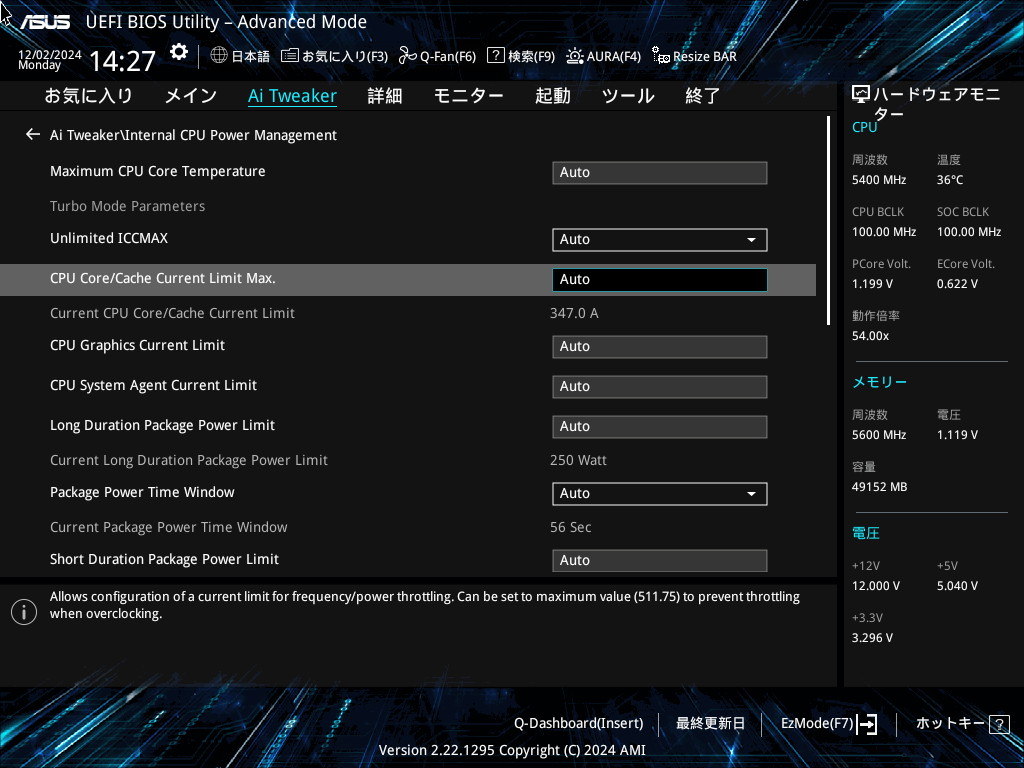Toggle AURA lighting icon (F4)
This screenshot has height=768, width=1024.
click(x=575, y=56)
